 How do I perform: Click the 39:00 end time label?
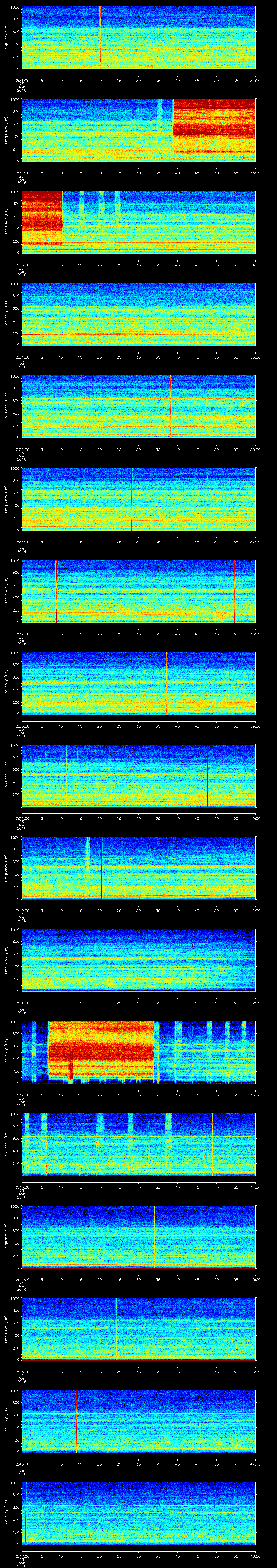coord(255,726)
